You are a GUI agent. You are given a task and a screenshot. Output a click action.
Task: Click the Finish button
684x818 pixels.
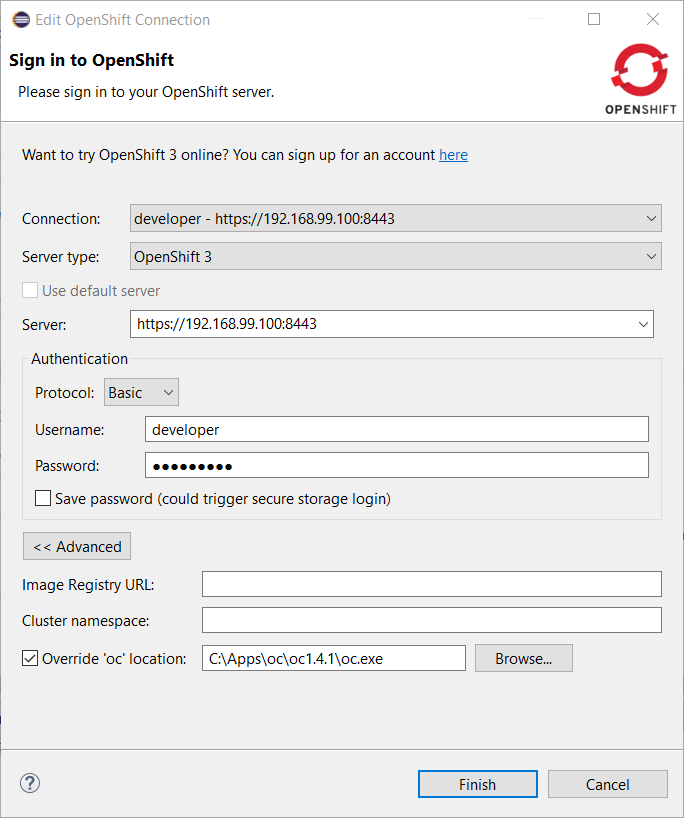(477, 784)
